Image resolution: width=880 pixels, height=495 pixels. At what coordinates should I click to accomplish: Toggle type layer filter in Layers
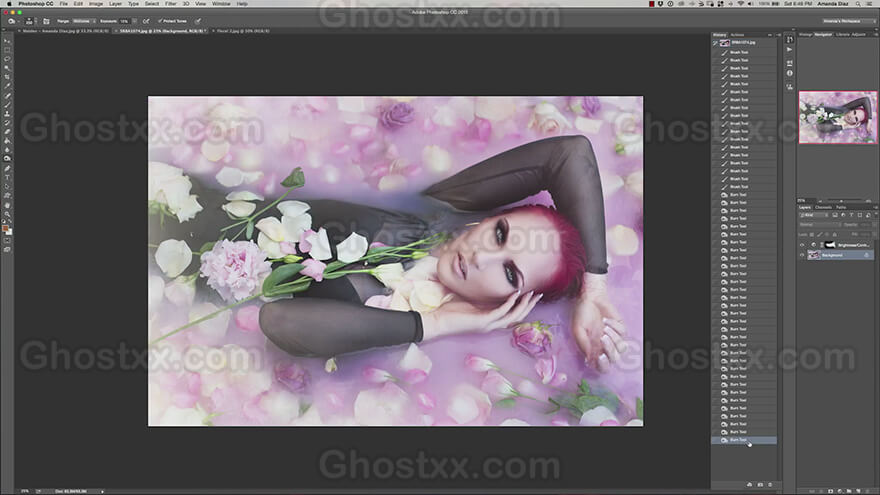[851, 215]
